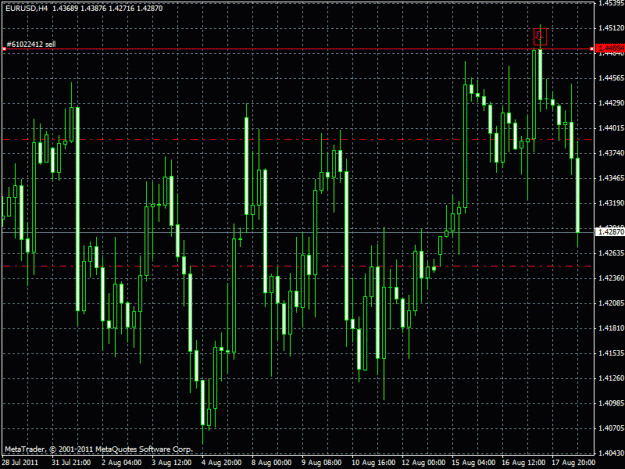
Task: Click the 8 Aug 00:00 time label
Action: 271,463
